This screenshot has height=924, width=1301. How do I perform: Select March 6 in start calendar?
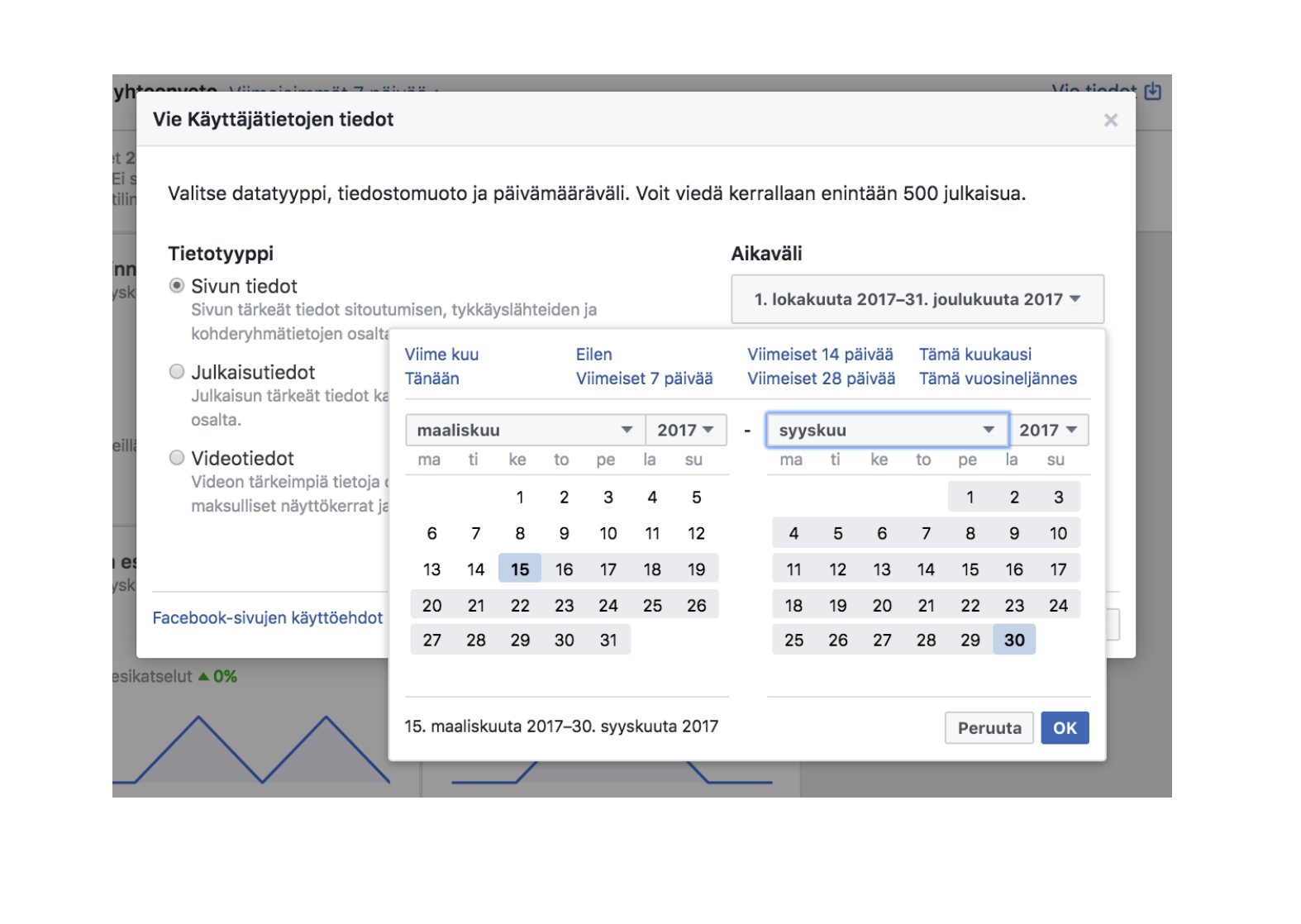(431, 534)
